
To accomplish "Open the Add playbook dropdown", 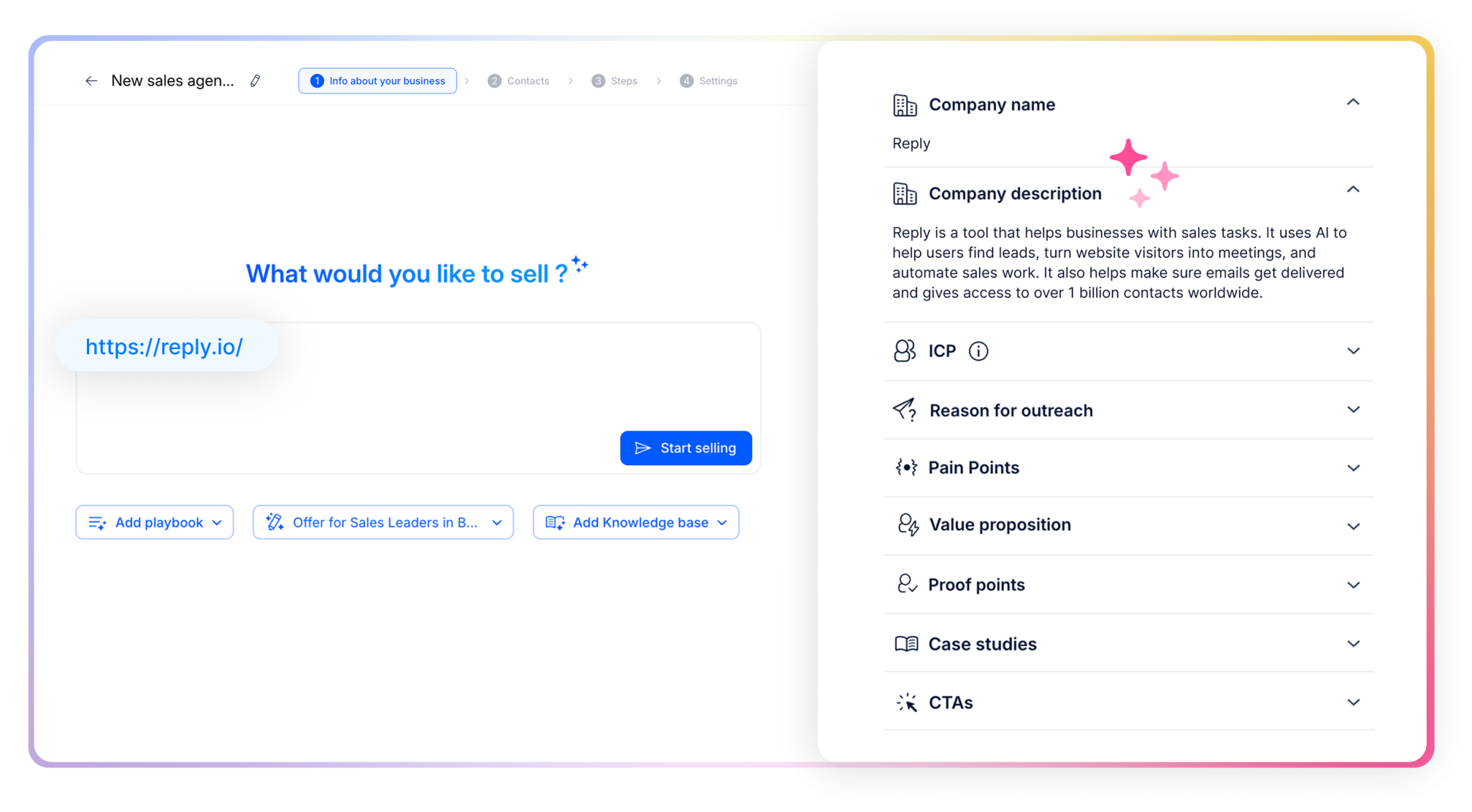I will [155, 522].
